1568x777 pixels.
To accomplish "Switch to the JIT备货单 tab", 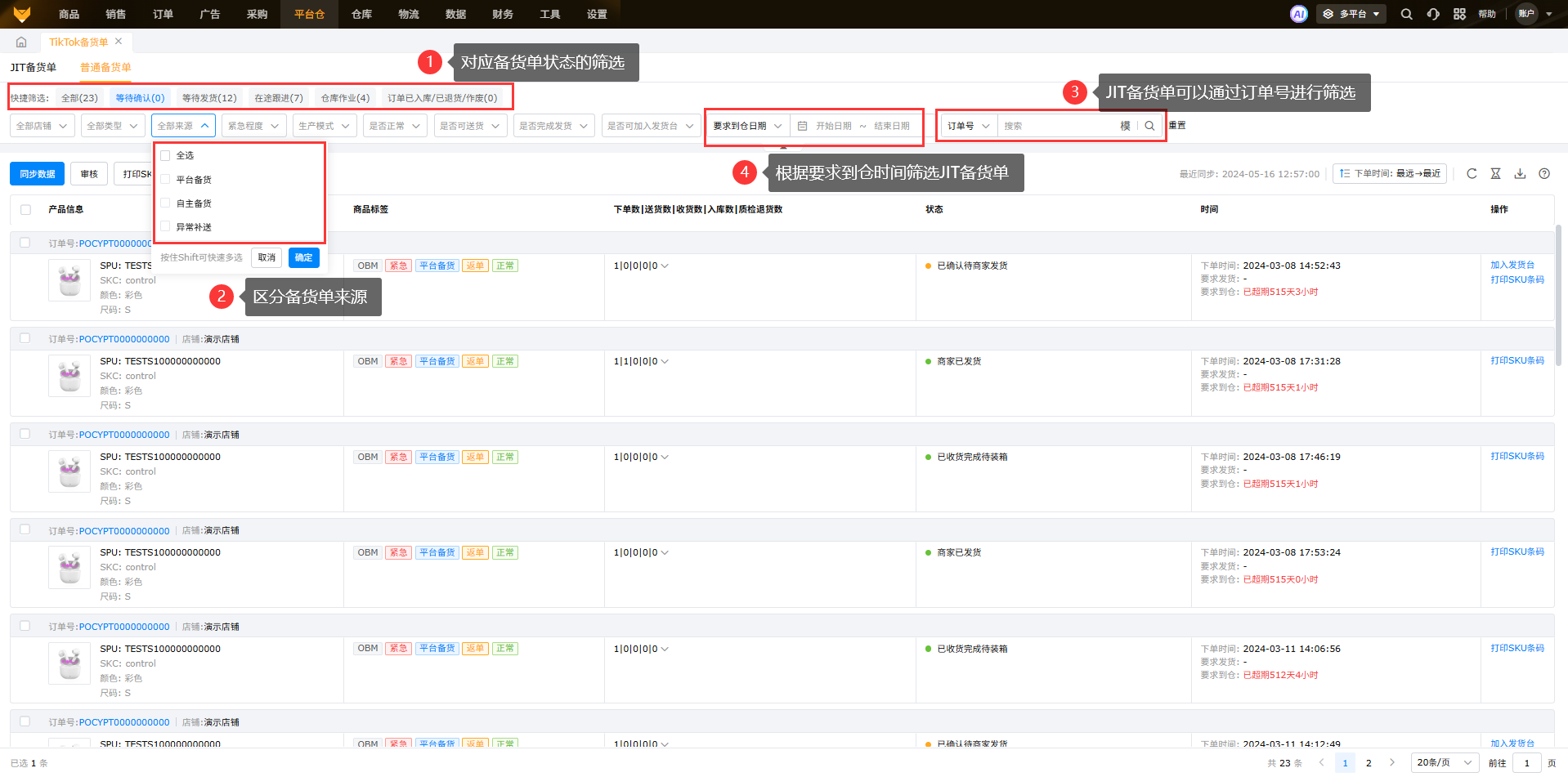I will coord(34,67).
